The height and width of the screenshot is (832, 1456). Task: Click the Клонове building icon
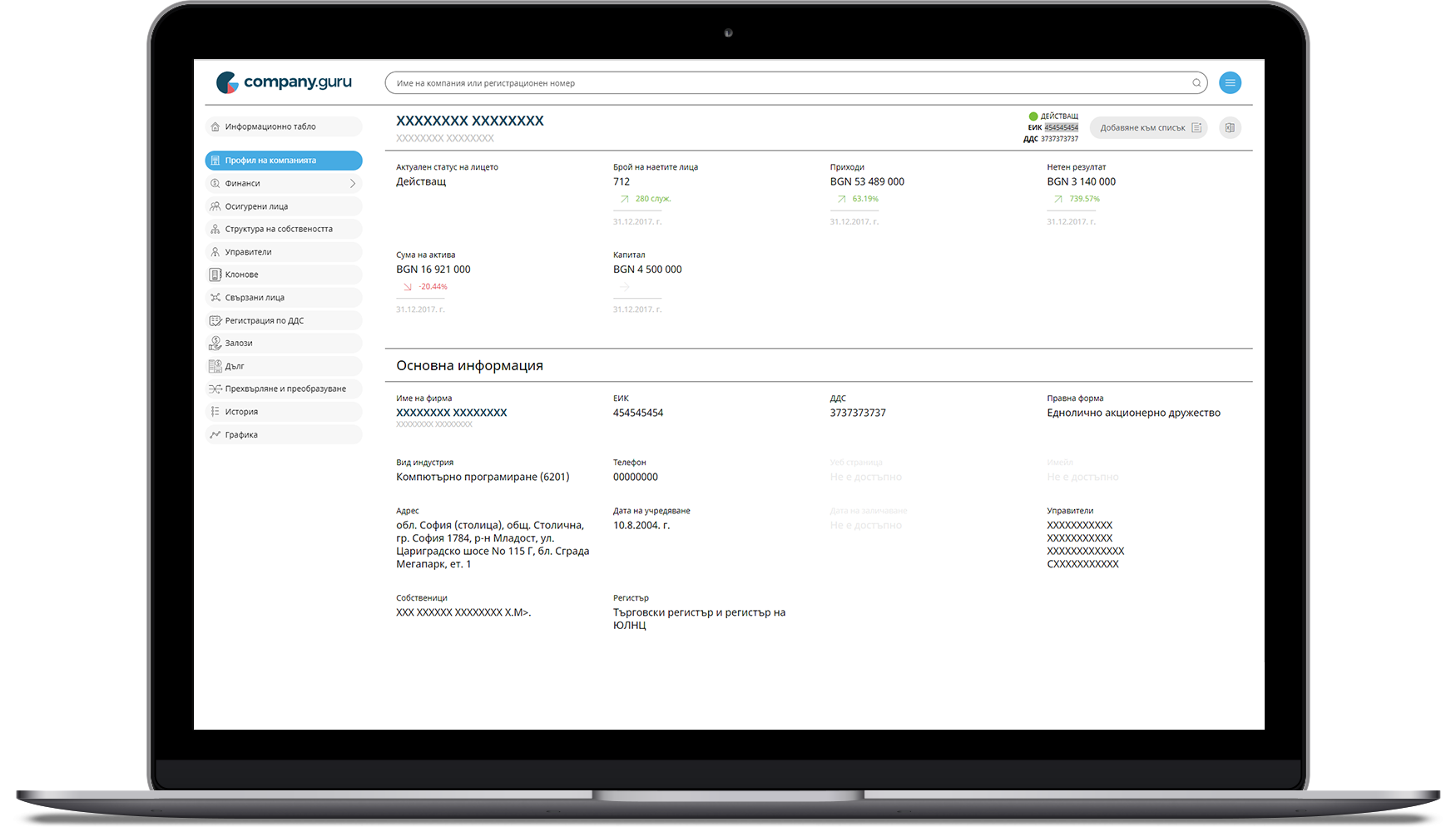215,275
